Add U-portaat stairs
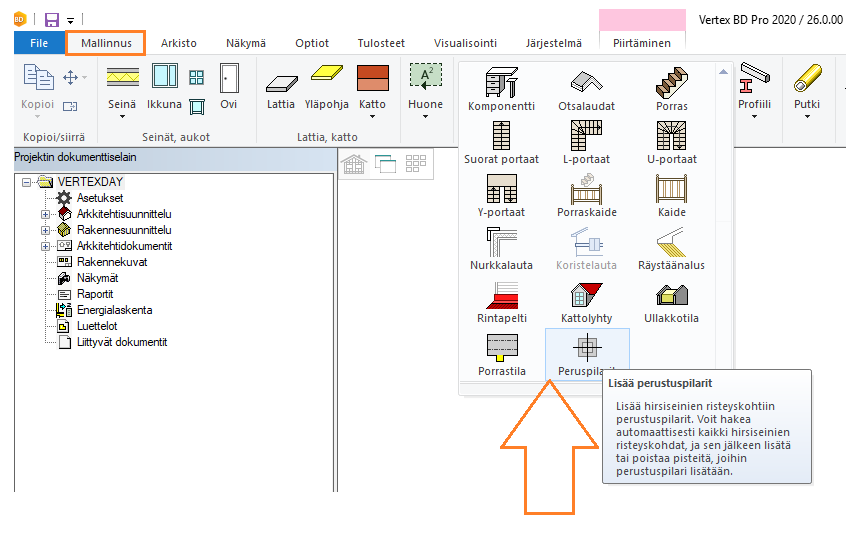The image size is (850, 553). [x=672, y=142]
